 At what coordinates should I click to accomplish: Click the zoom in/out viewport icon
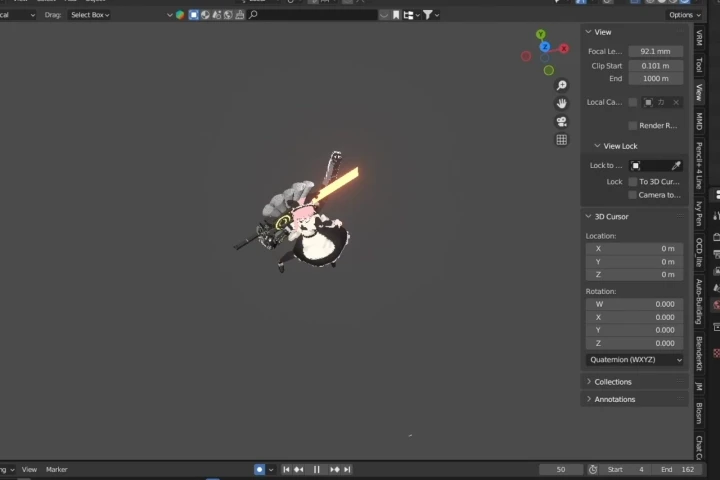click(x=561, y=85)
